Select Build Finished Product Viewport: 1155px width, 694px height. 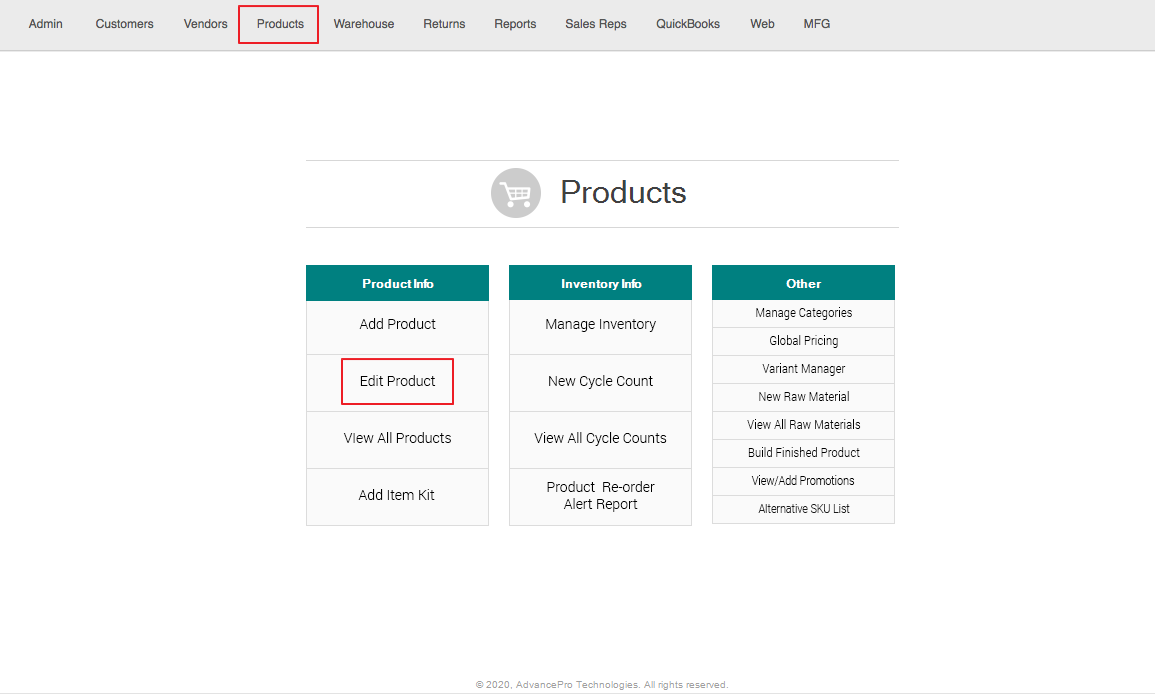click(x=804, y=453)
